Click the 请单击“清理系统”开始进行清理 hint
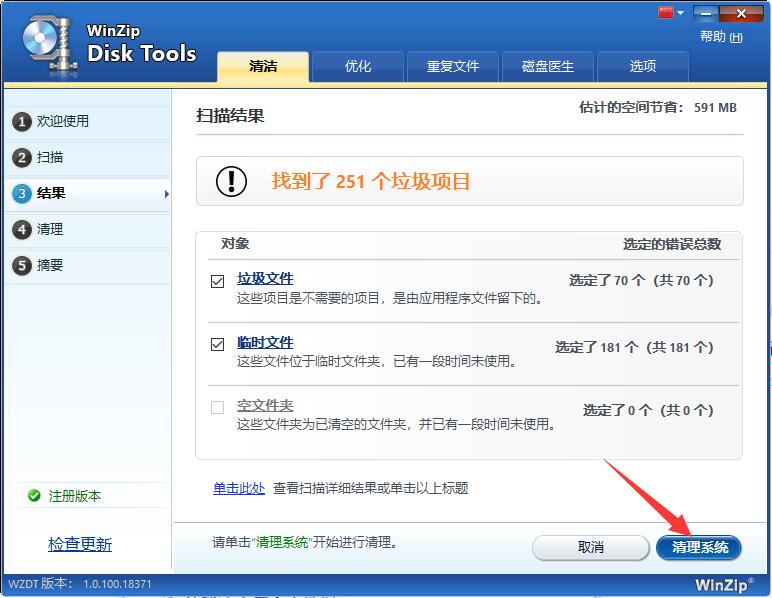The height and width of the screenshot is (598, 772). [x=305, y=542]
